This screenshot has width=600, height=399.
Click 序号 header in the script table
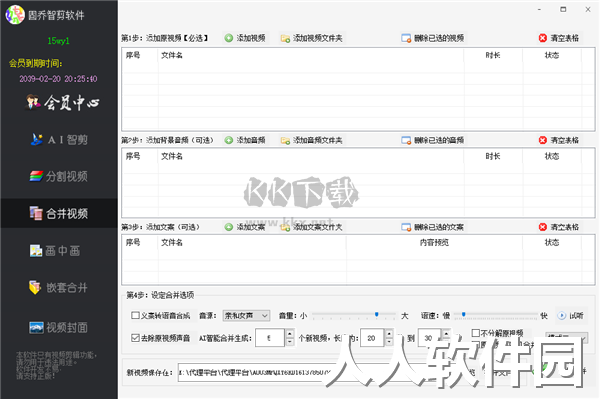[x=133, y=242]
